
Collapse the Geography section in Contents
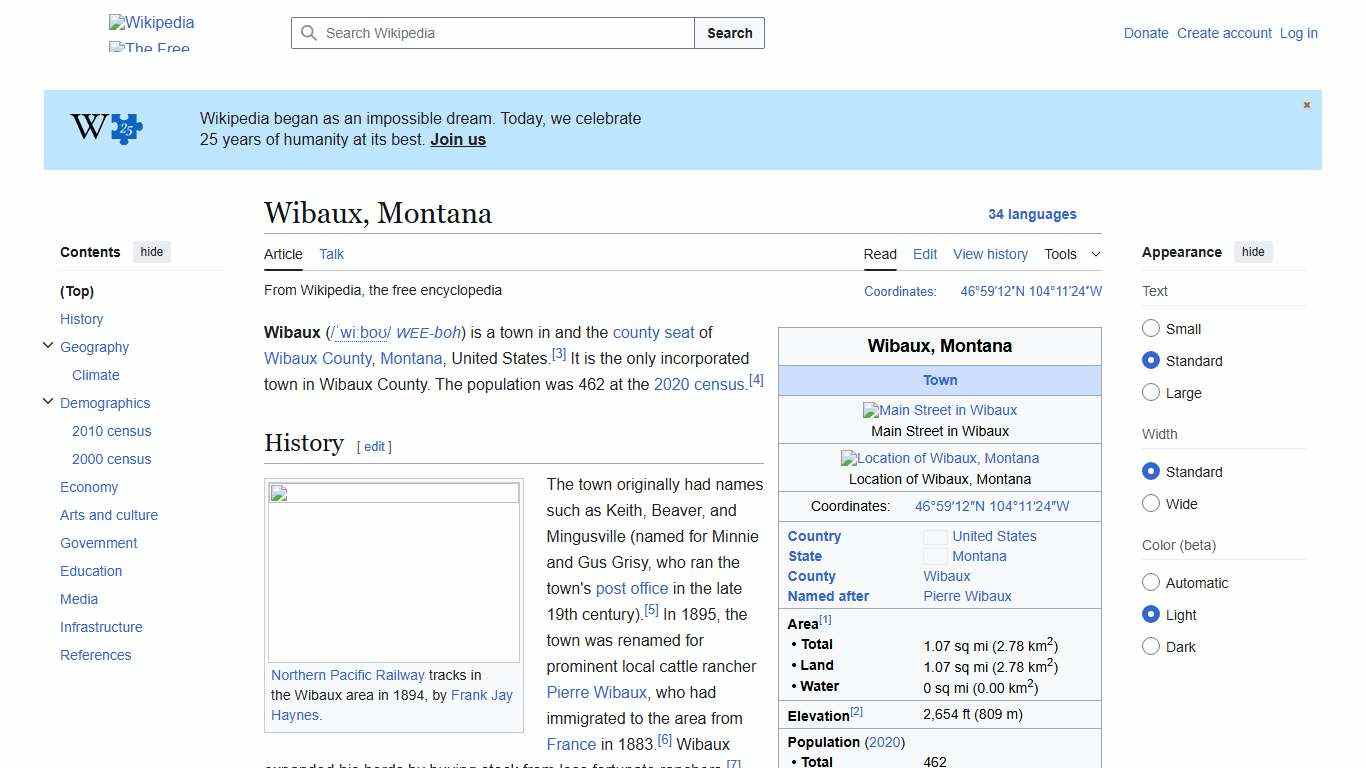pyautogui.click(x=48, y=345)
